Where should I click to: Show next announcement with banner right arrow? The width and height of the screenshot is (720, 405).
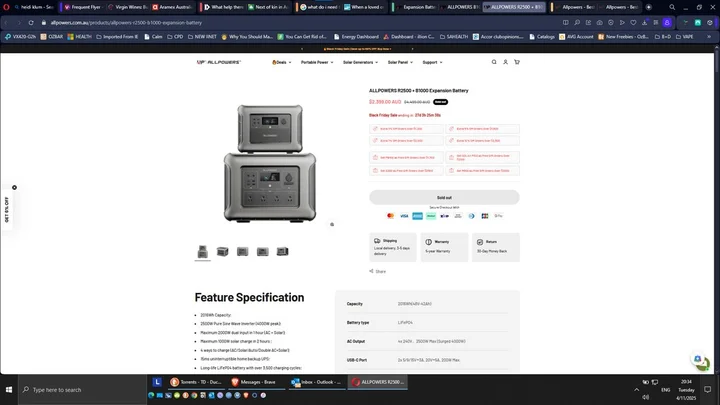pos(412,49)
